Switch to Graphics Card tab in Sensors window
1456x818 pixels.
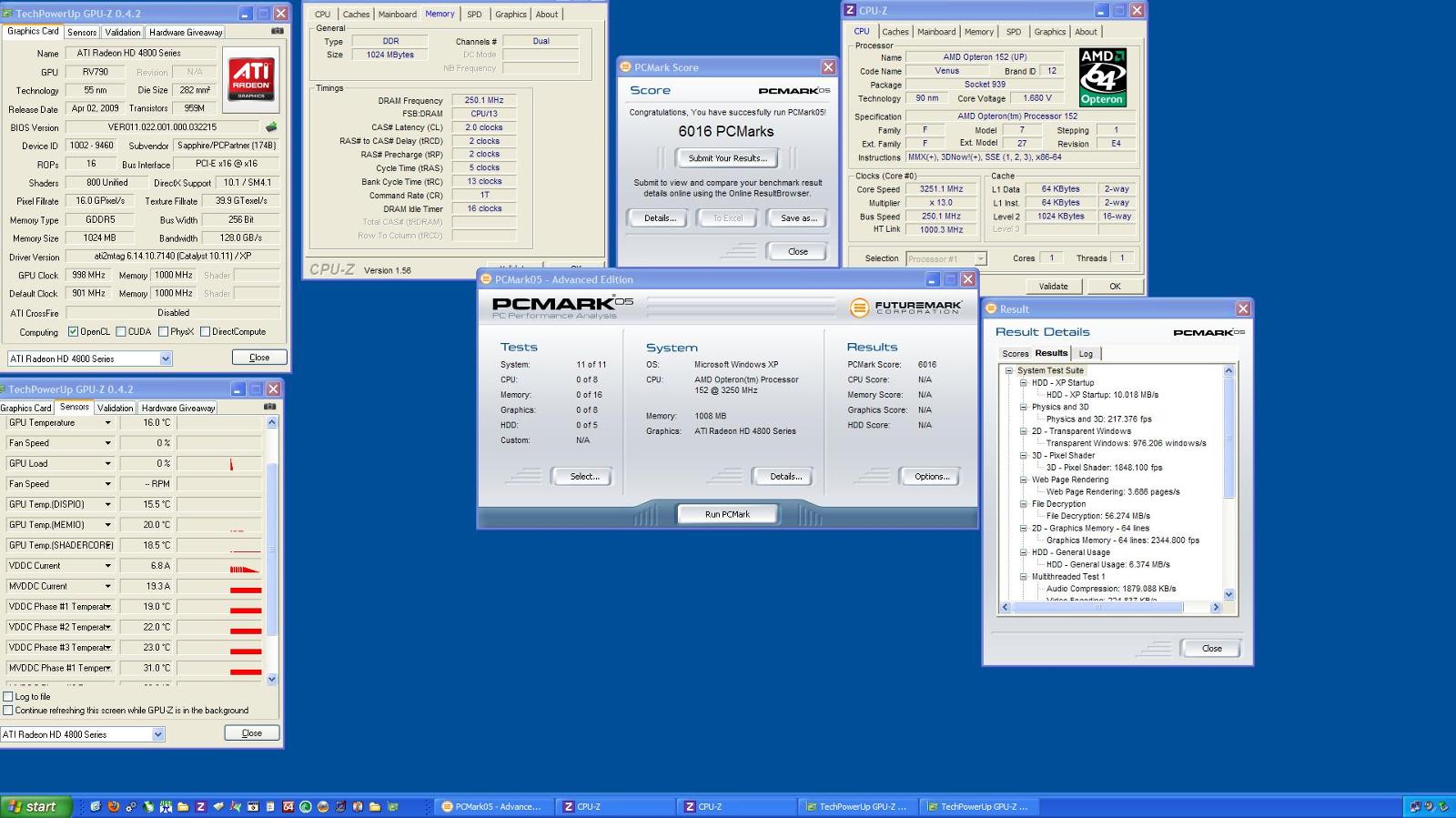[x=26, y=408]
